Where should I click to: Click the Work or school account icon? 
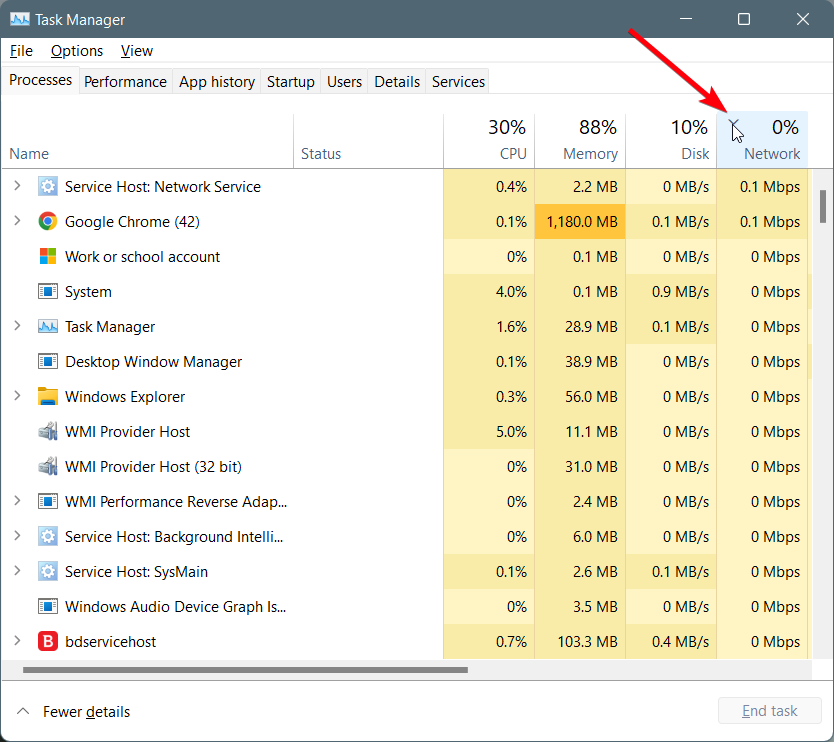[48, 256]
